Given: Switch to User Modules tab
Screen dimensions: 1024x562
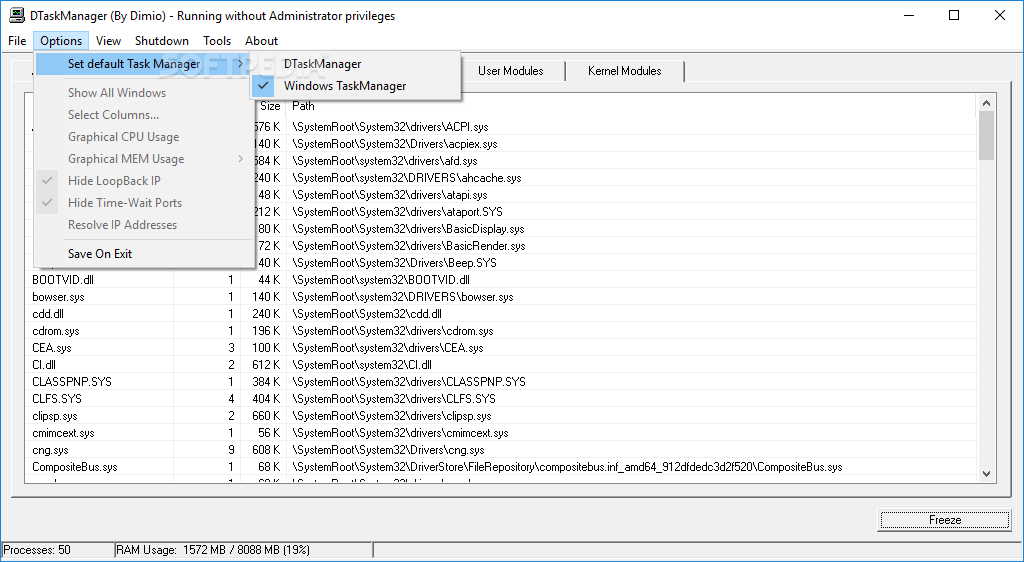Looking at the screenshot, I should point(511,71).
